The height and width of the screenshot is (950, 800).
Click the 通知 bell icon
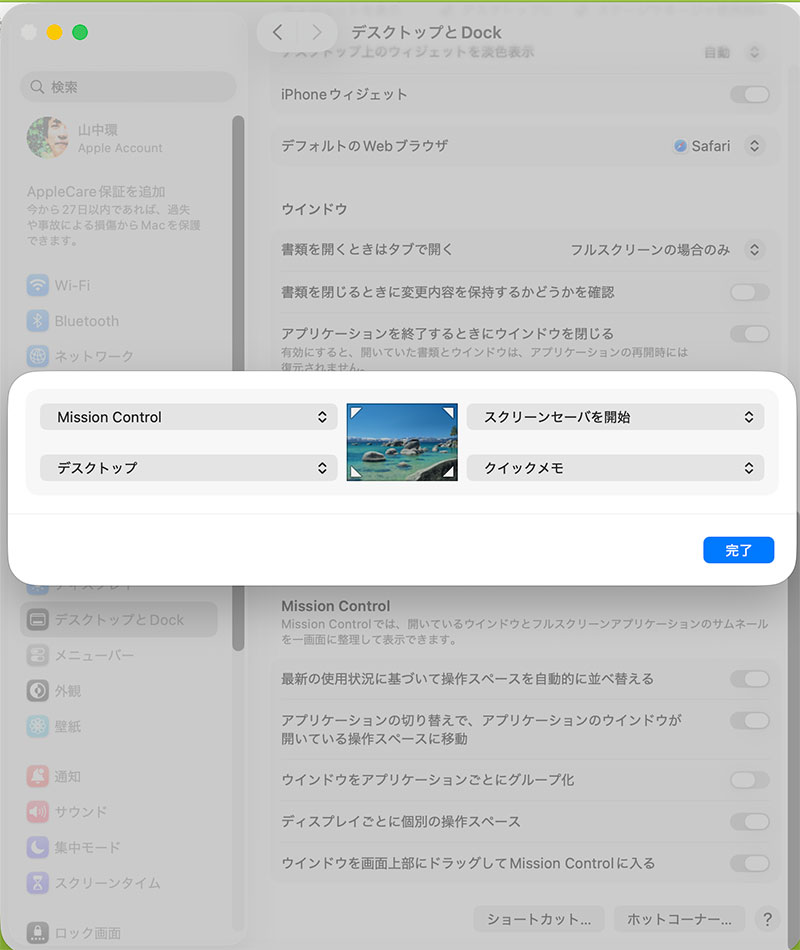38,776
